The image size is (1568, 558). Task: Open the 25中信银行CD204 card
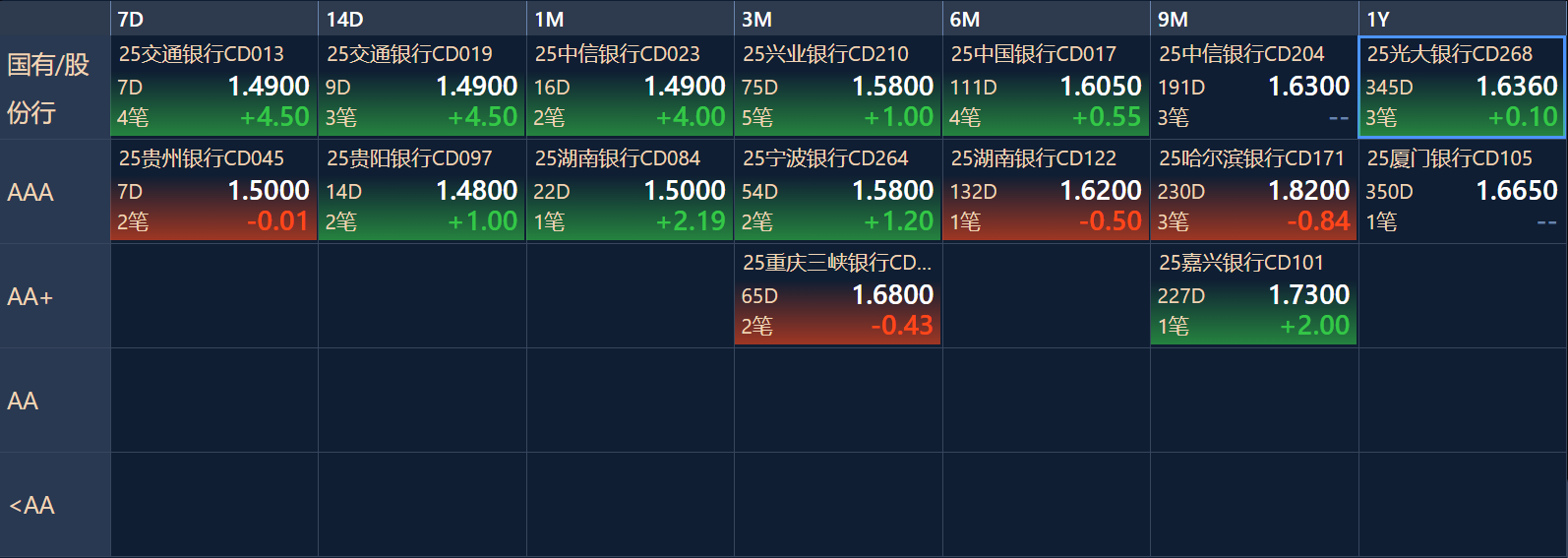click(x=1254, y=87)
